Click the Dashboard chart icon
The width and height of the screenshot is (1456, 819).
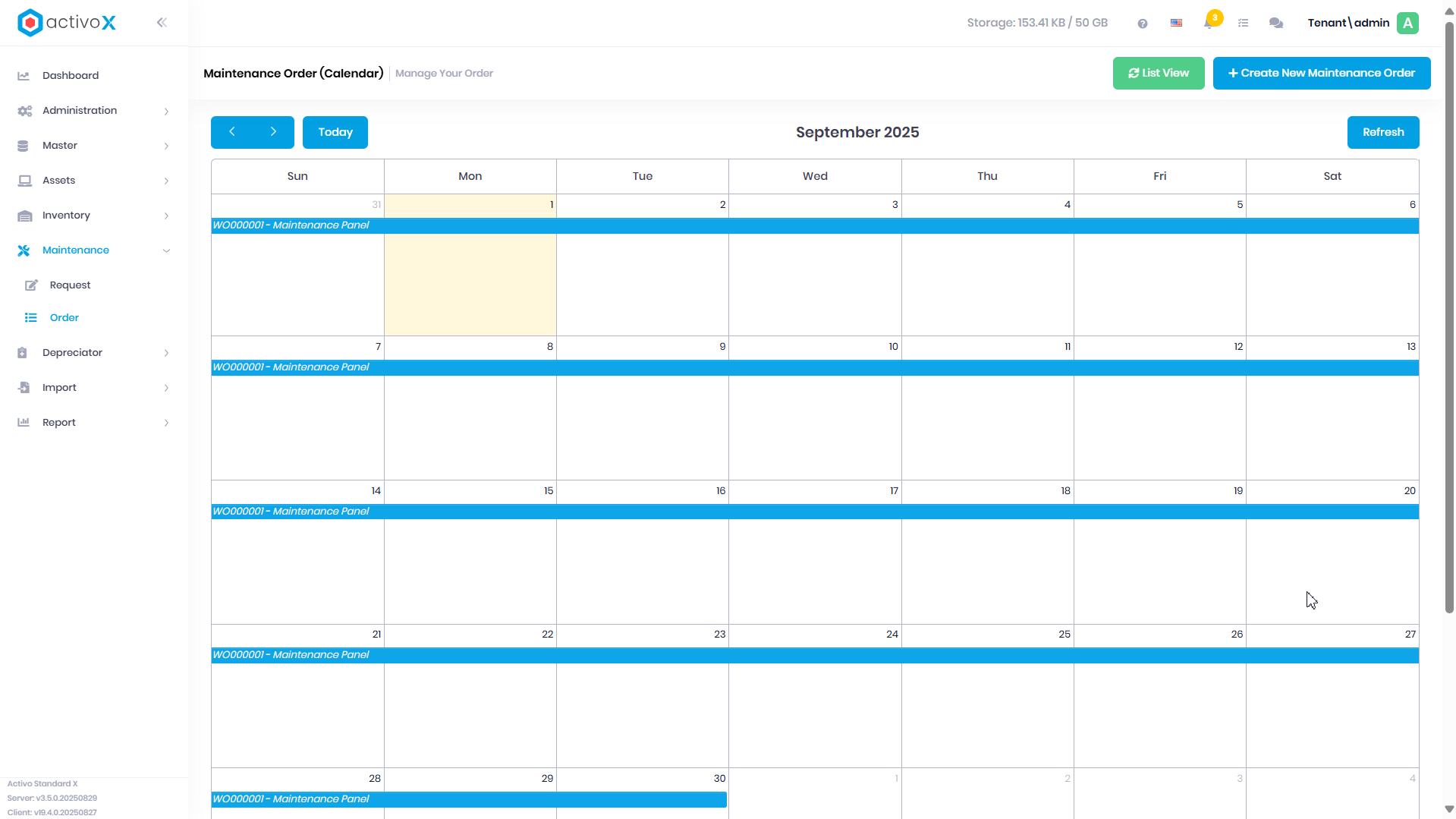tap(24, 76)
